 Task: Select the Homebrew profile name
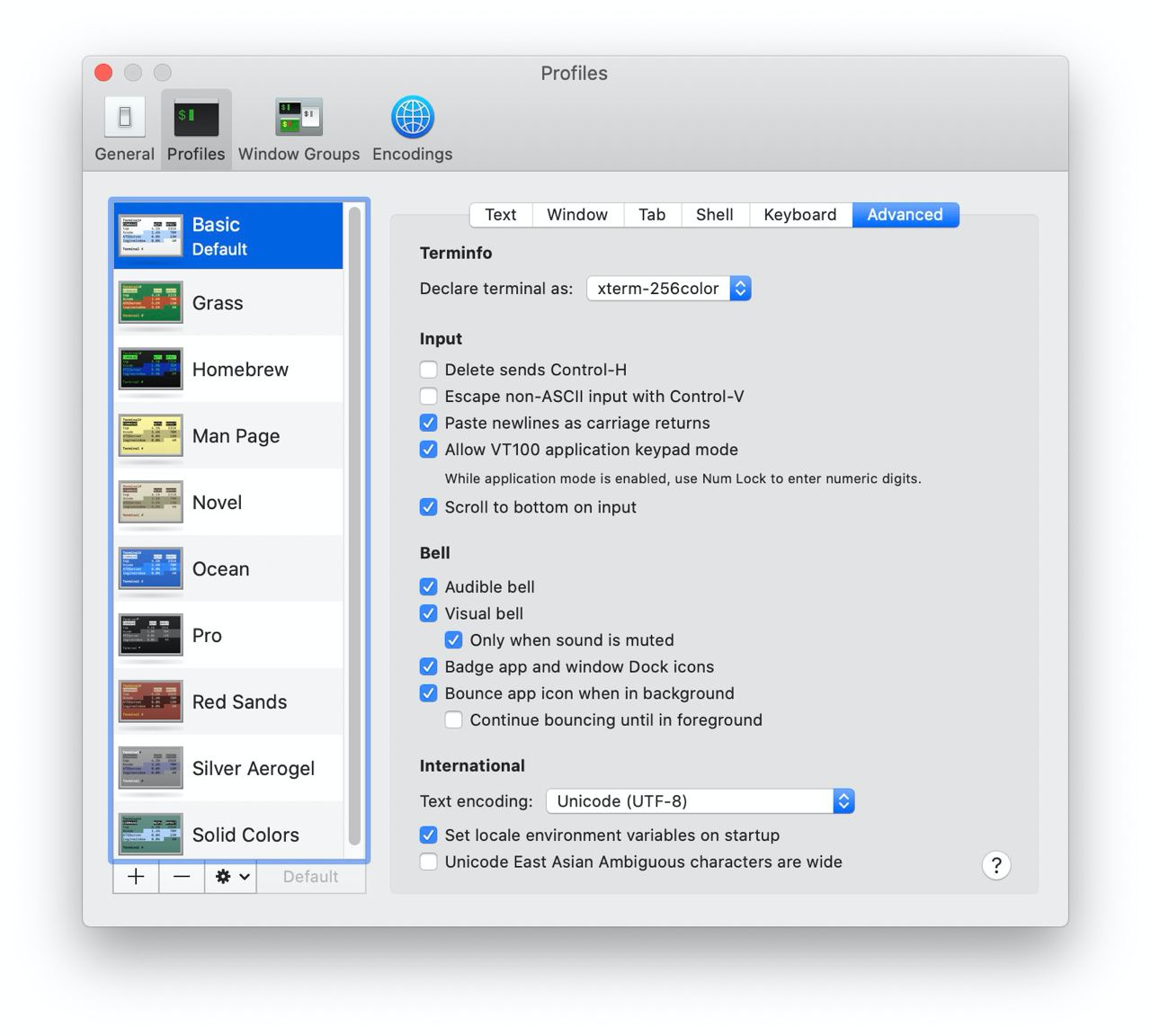click(x=240, y=370)
